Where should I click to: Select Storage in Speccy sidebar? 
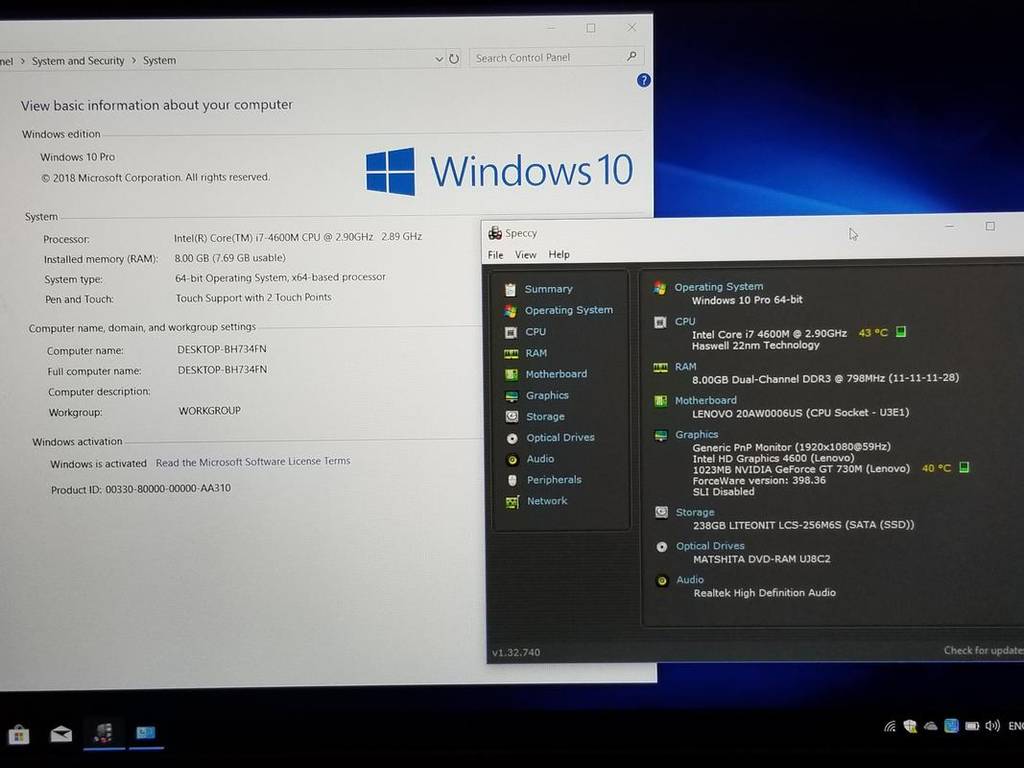click(545, 417)
